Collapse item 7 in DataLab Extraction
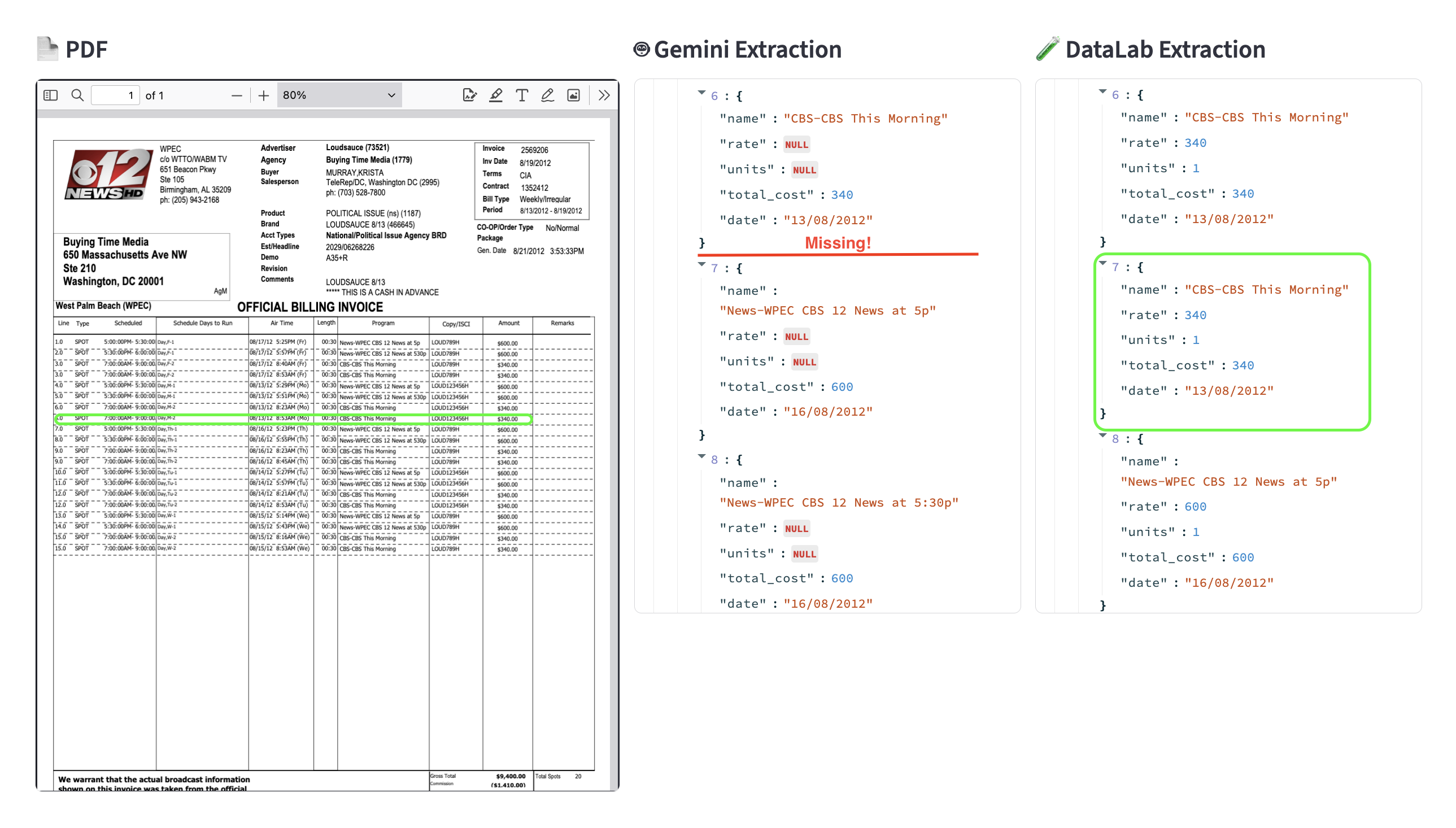Screen dimensions: 1456x828 [x=1102, y=264]
